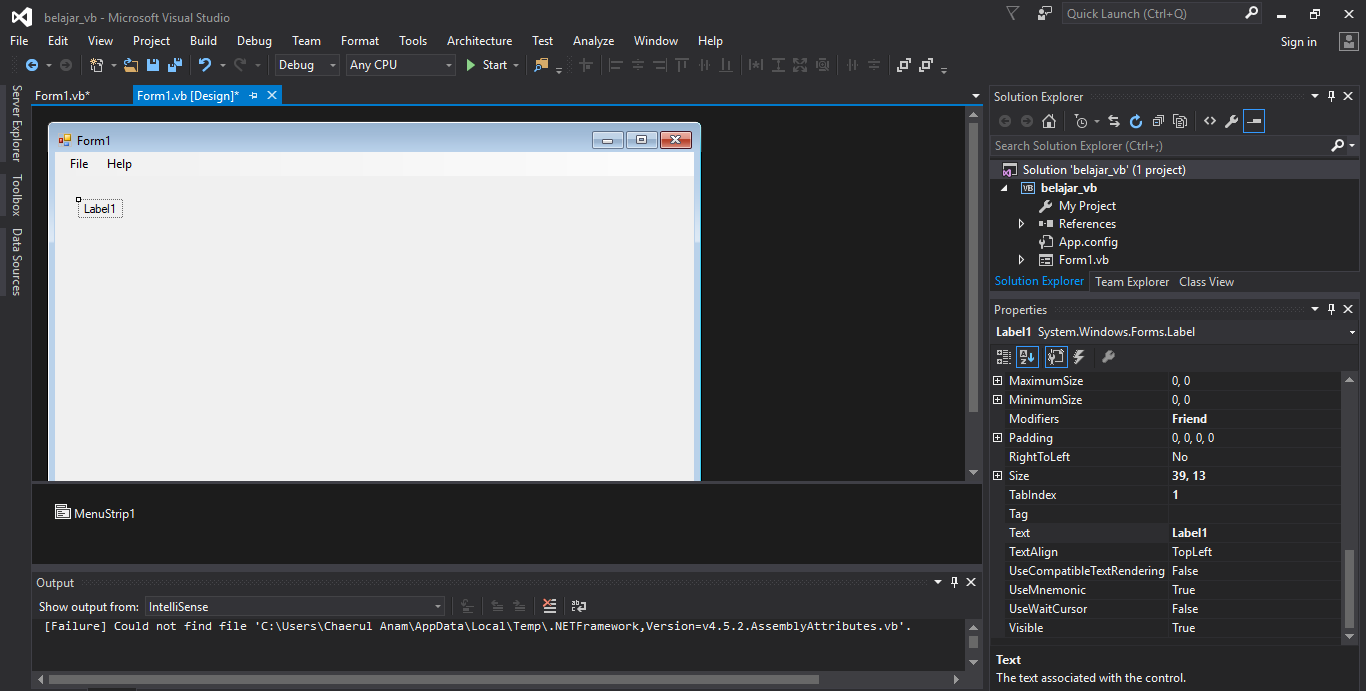Click the Search Solution Explorer field

pos(1161,146)
